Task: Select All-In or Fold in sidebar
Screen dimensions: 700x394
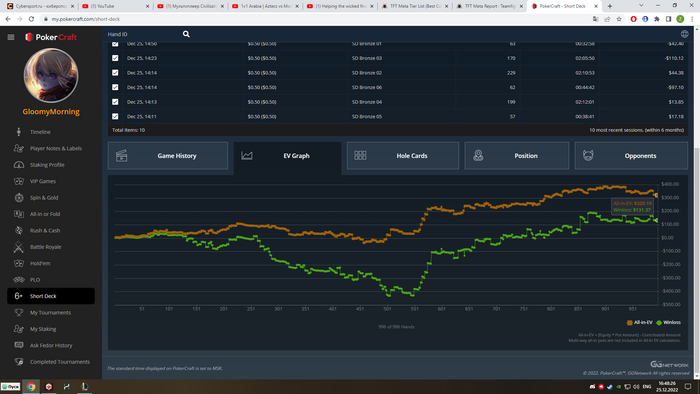Action: tap(45, 214)
